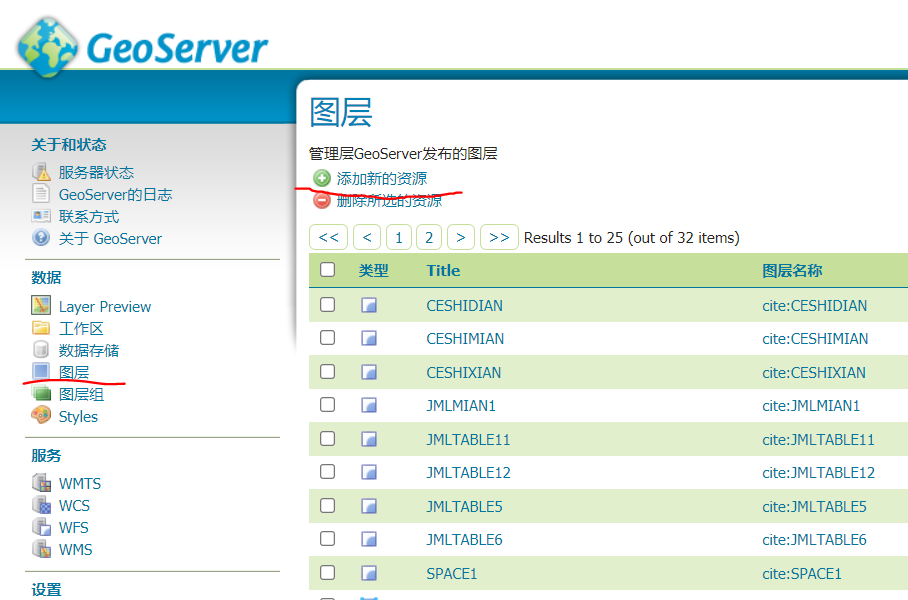The image size is (908, 600).
Task: Click the Layer Preview icon in sidebar
Action: click(41, 306)
